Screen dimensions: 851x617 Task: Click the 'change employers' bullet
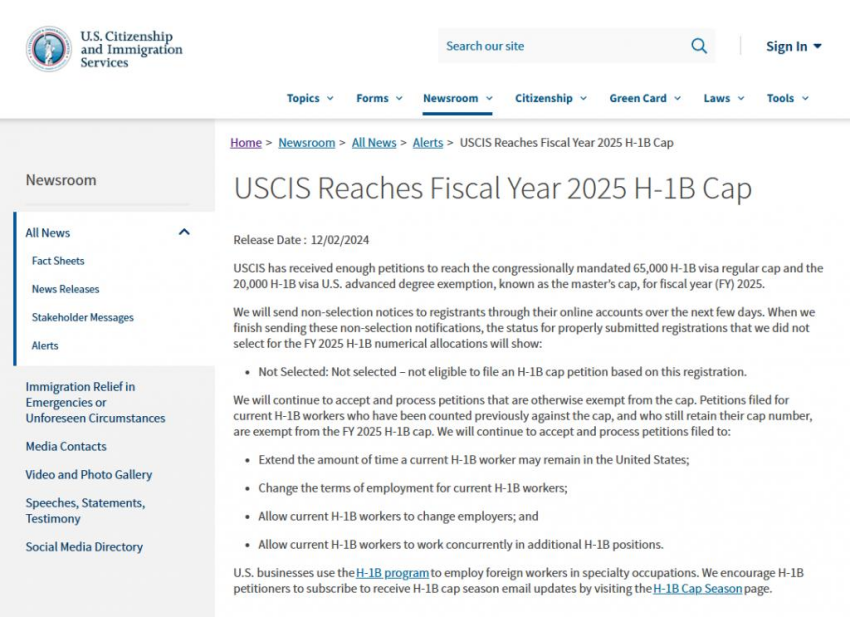pyautogui.click(x=398, y=517)
